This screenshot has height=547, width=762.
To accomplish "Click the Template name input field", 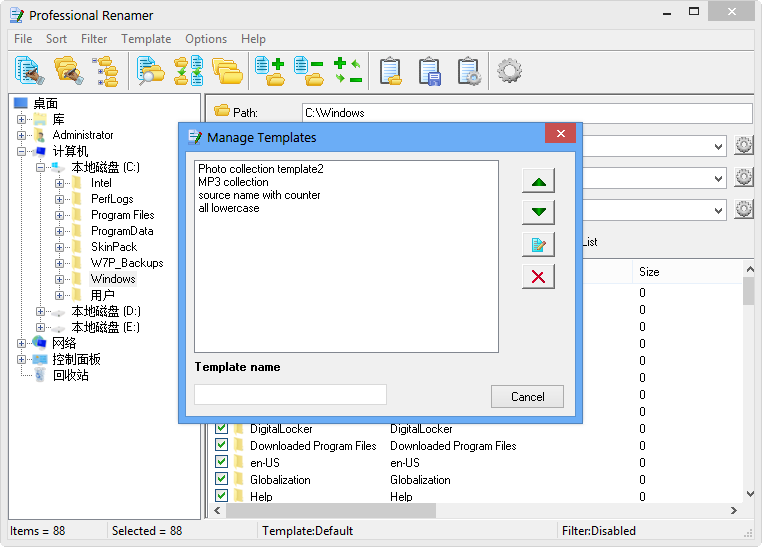I will click(290, 395).
